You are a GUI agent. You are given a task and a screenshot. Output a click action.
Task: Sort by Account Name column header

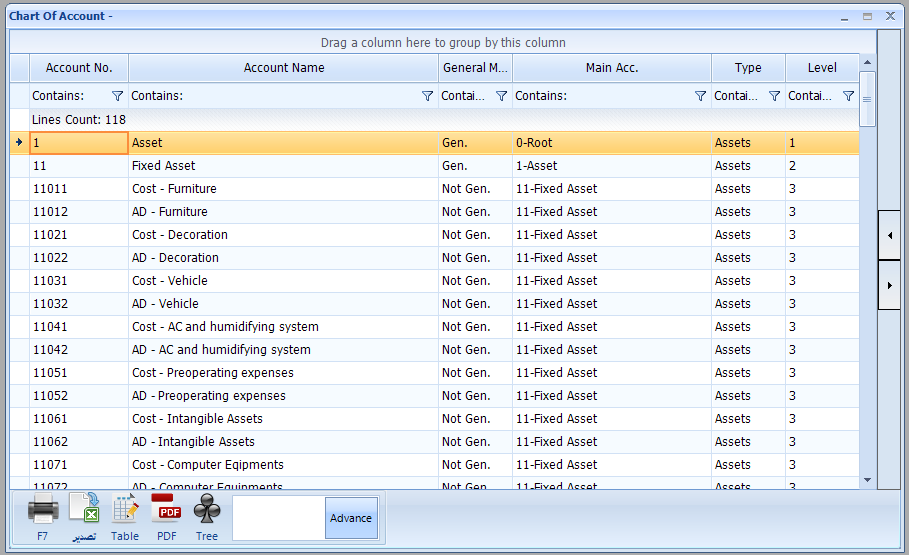(x=284, y=68)
